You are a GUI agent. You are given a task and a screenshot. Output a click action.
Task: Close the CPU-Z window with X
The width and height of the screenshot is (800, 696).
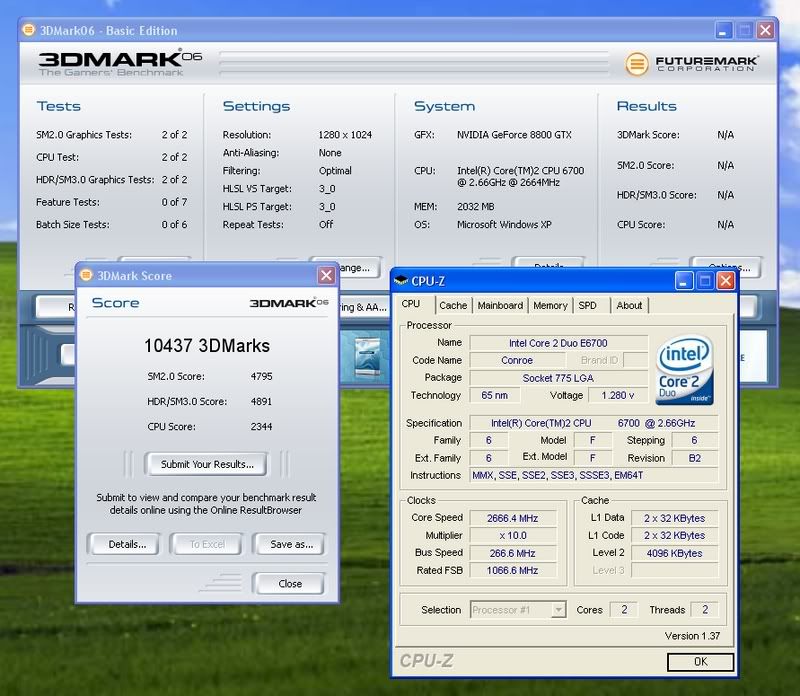point(726,281)
